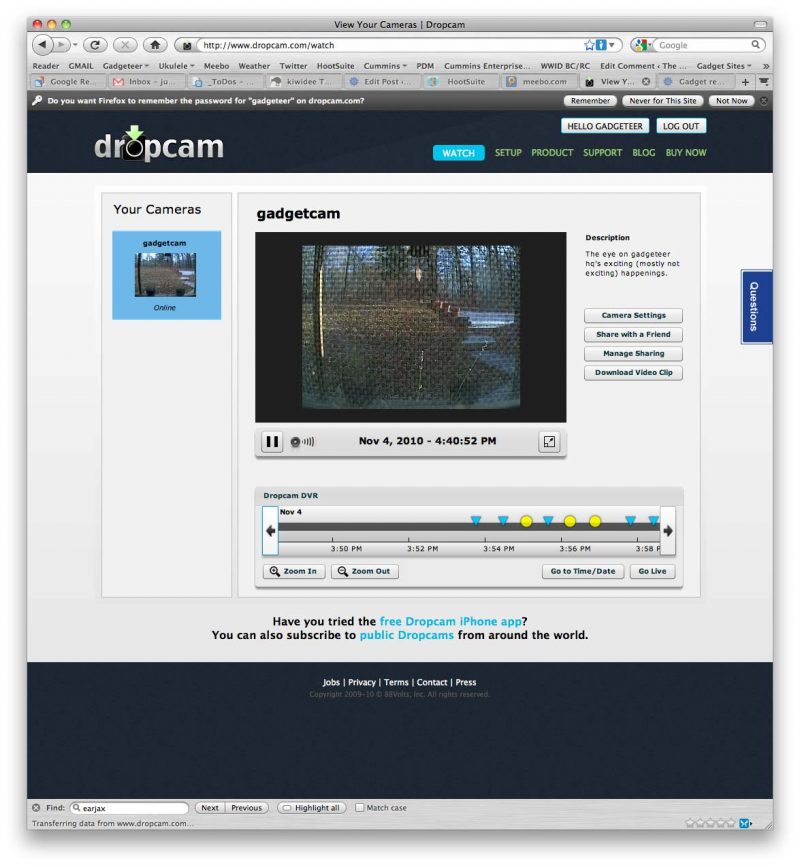Viewport: 800px width, 867px height.
Task: Click the Firefox home icon
Action: click(154, 44)
